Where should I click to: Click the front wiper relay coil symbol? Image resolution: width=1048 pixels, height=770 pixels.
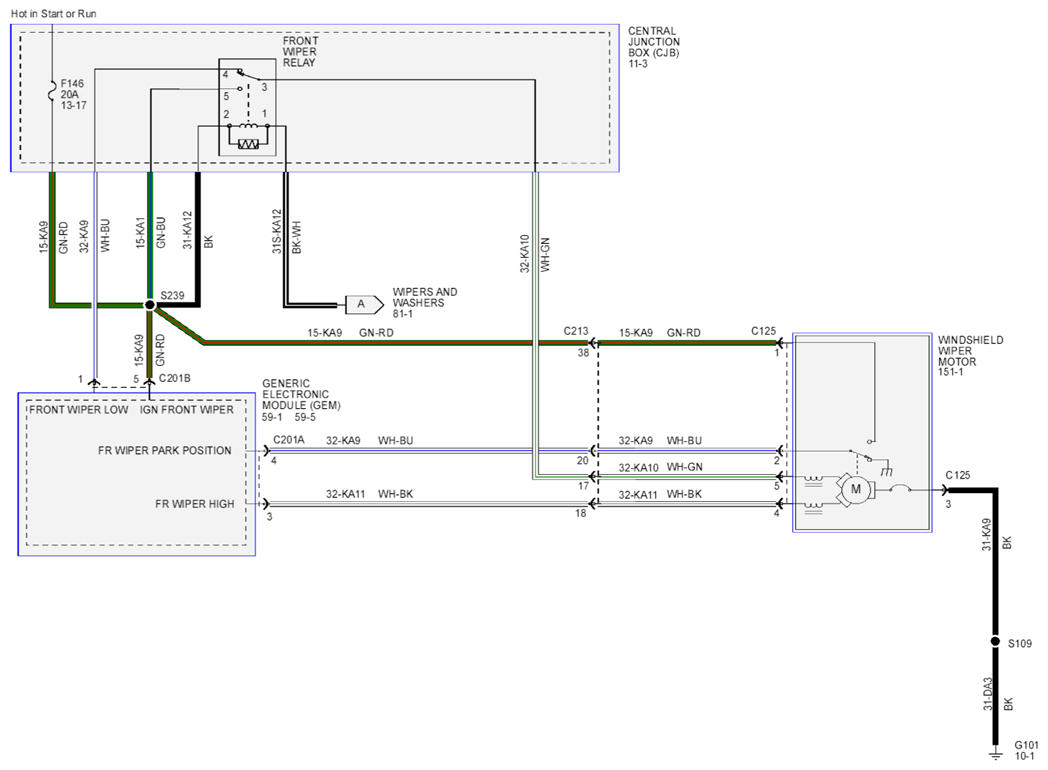tap(248, 125)
